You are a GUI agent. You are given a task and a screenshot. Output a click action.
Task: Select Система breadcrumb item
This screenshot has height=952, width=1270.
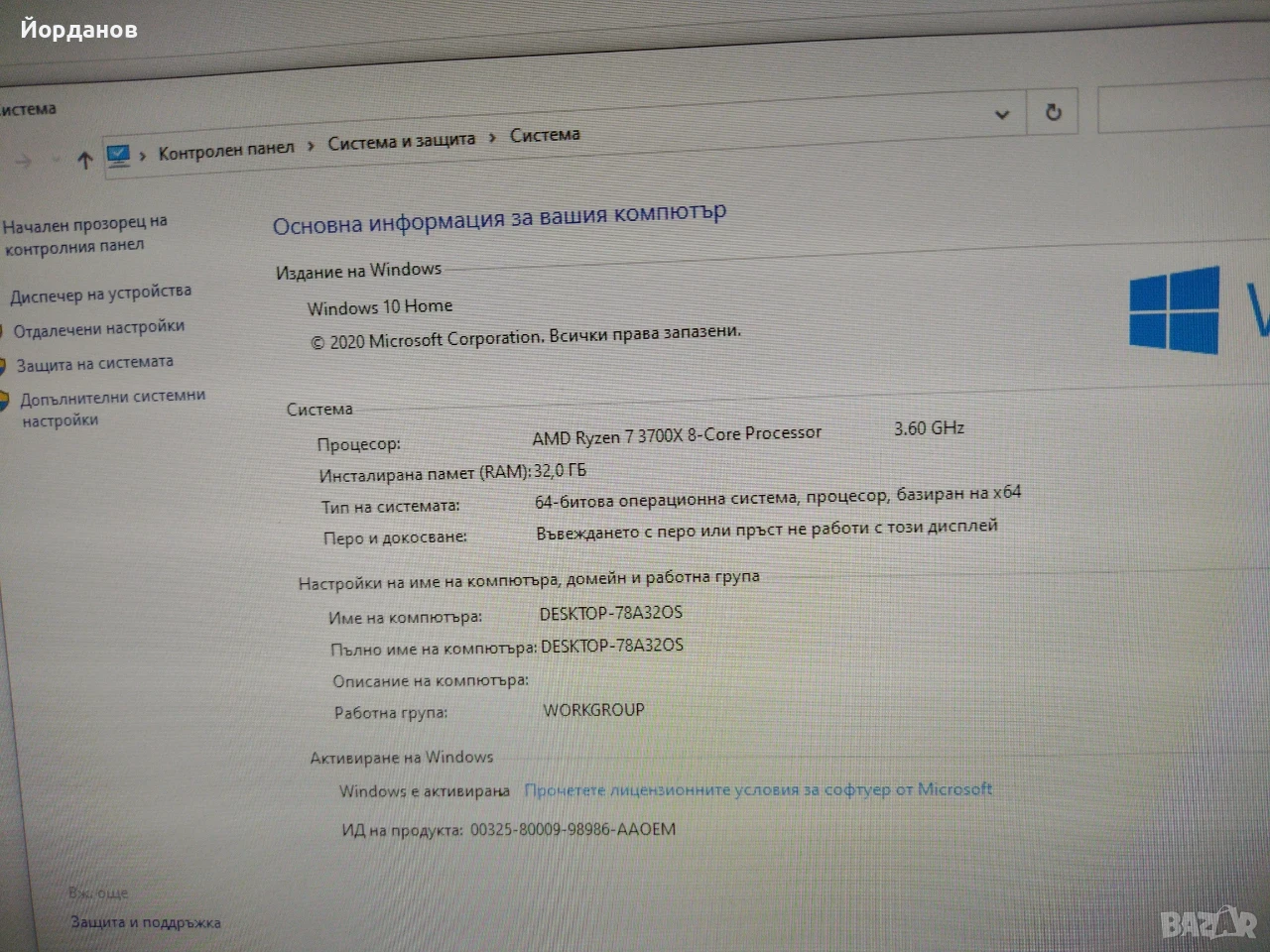click(x=545, y=135)
